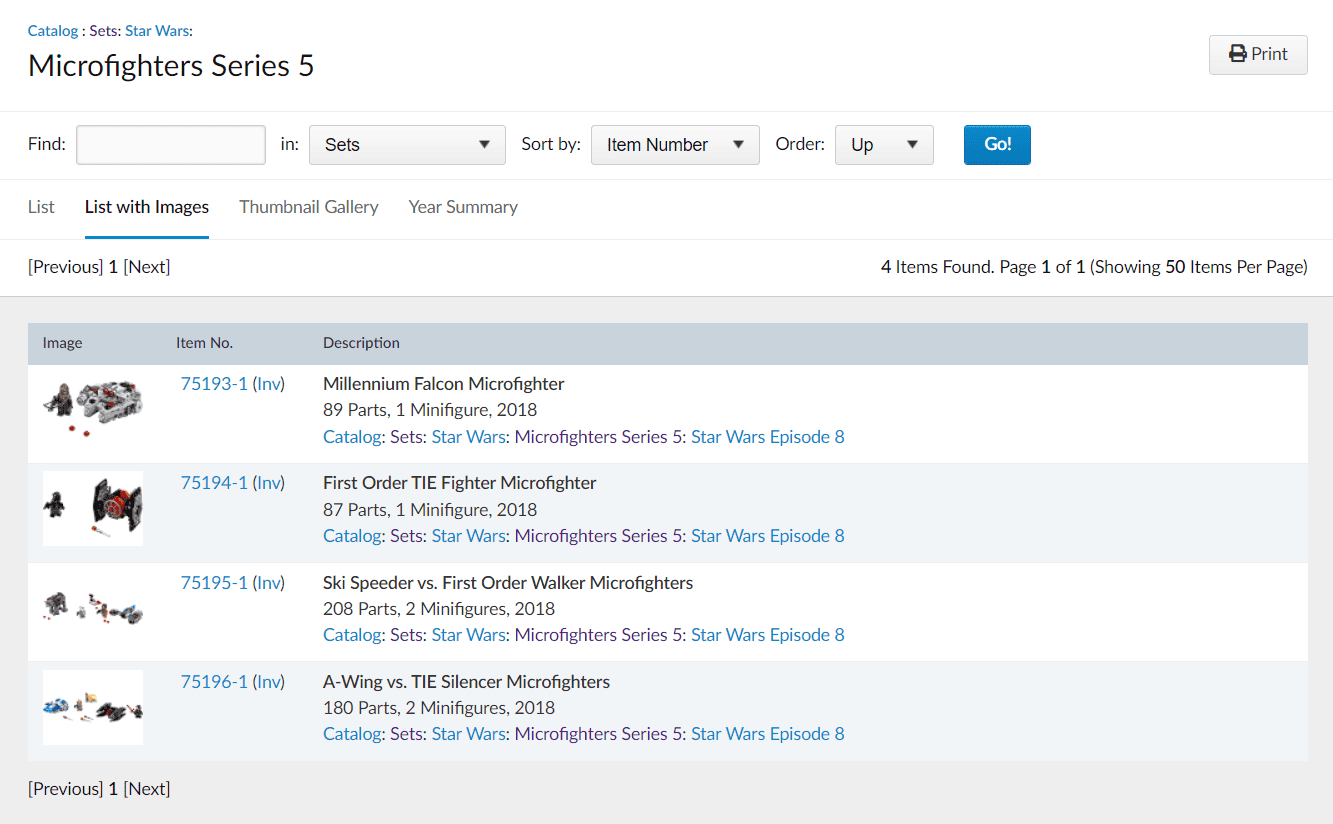Click Star Wars Episode 8 in A-Wing row
Screen dimensions: 1333x824
click(x=768, y=734)
